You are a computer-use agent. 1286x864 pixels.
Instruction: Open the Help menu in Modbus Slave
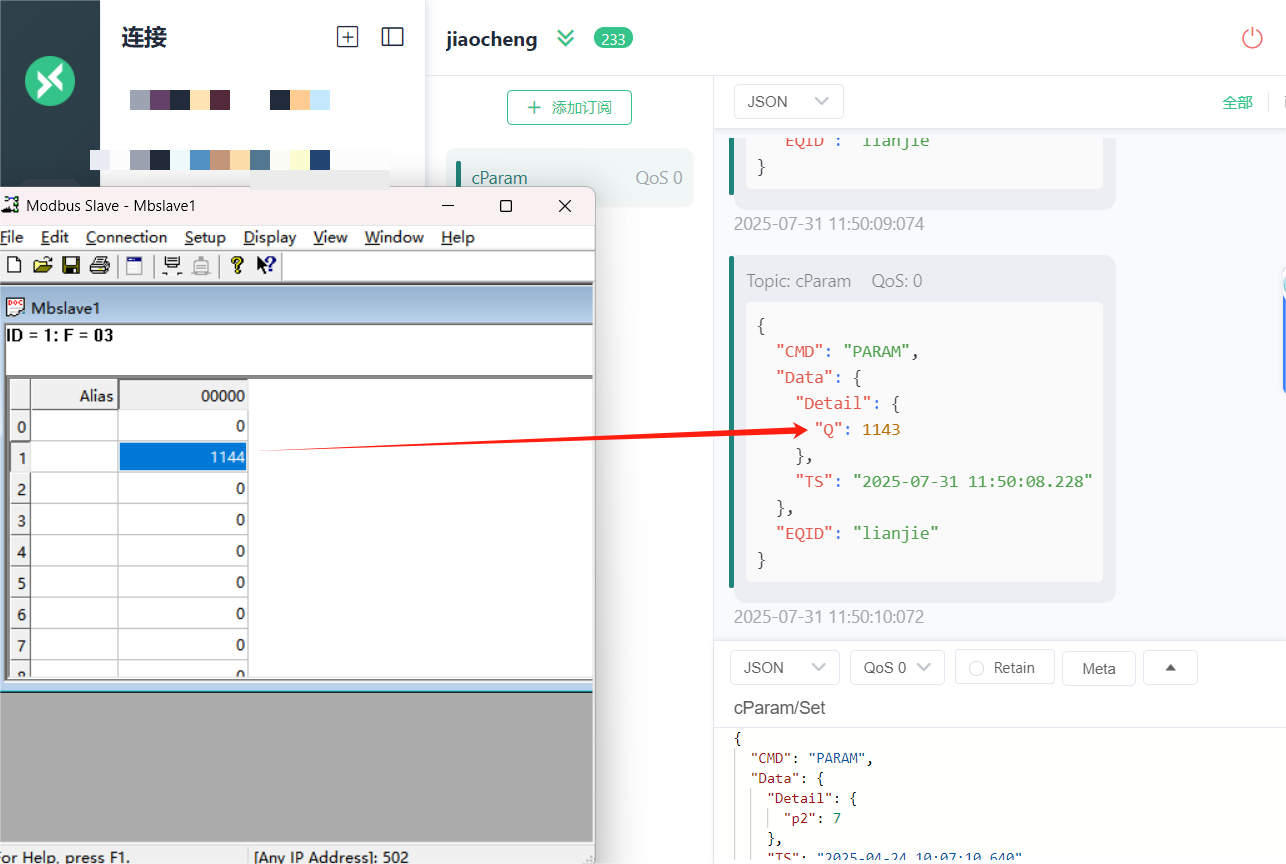click(x=457, y=237)
